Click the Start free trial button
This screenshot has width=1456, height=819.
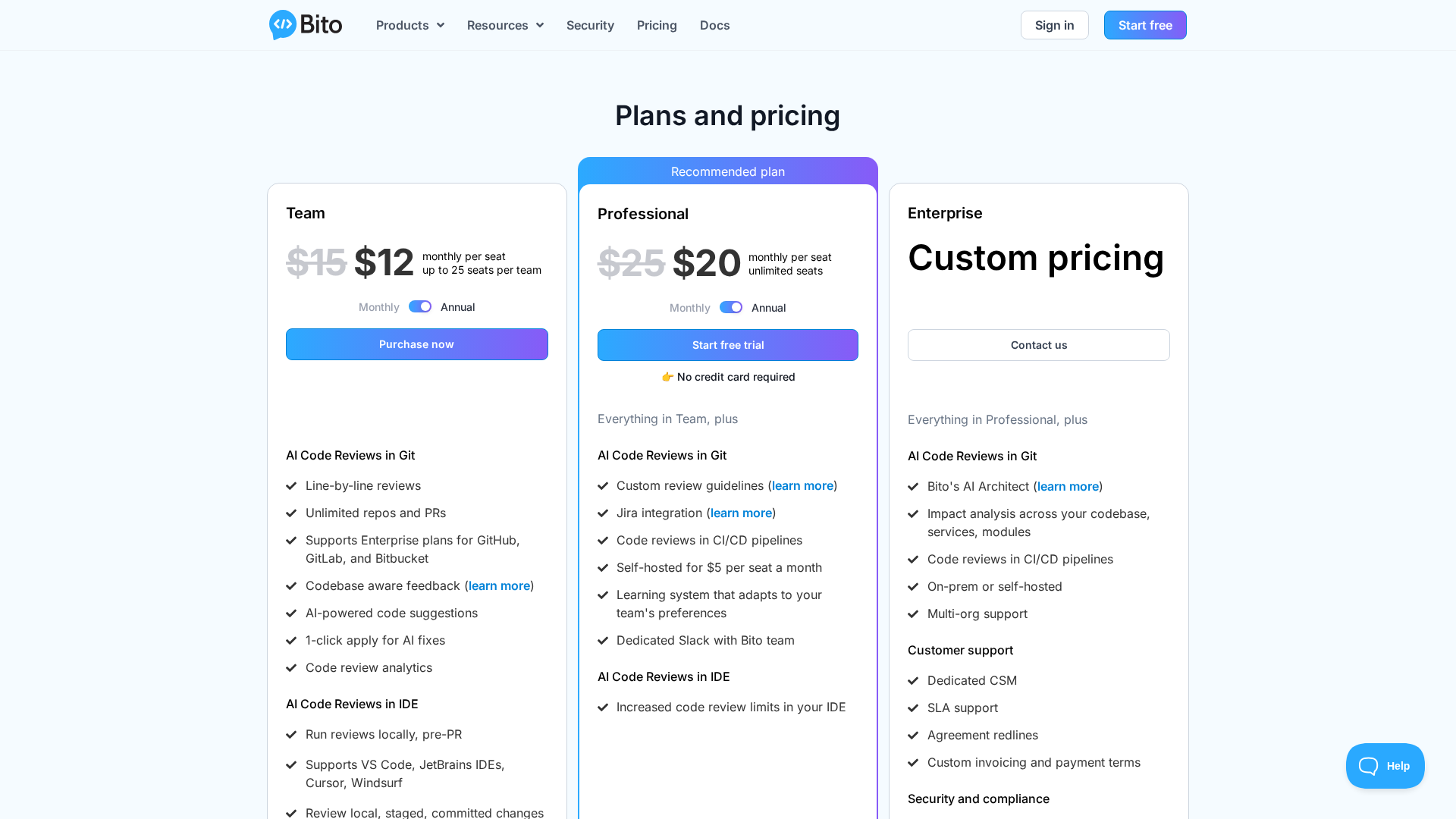tap(728, 345)
